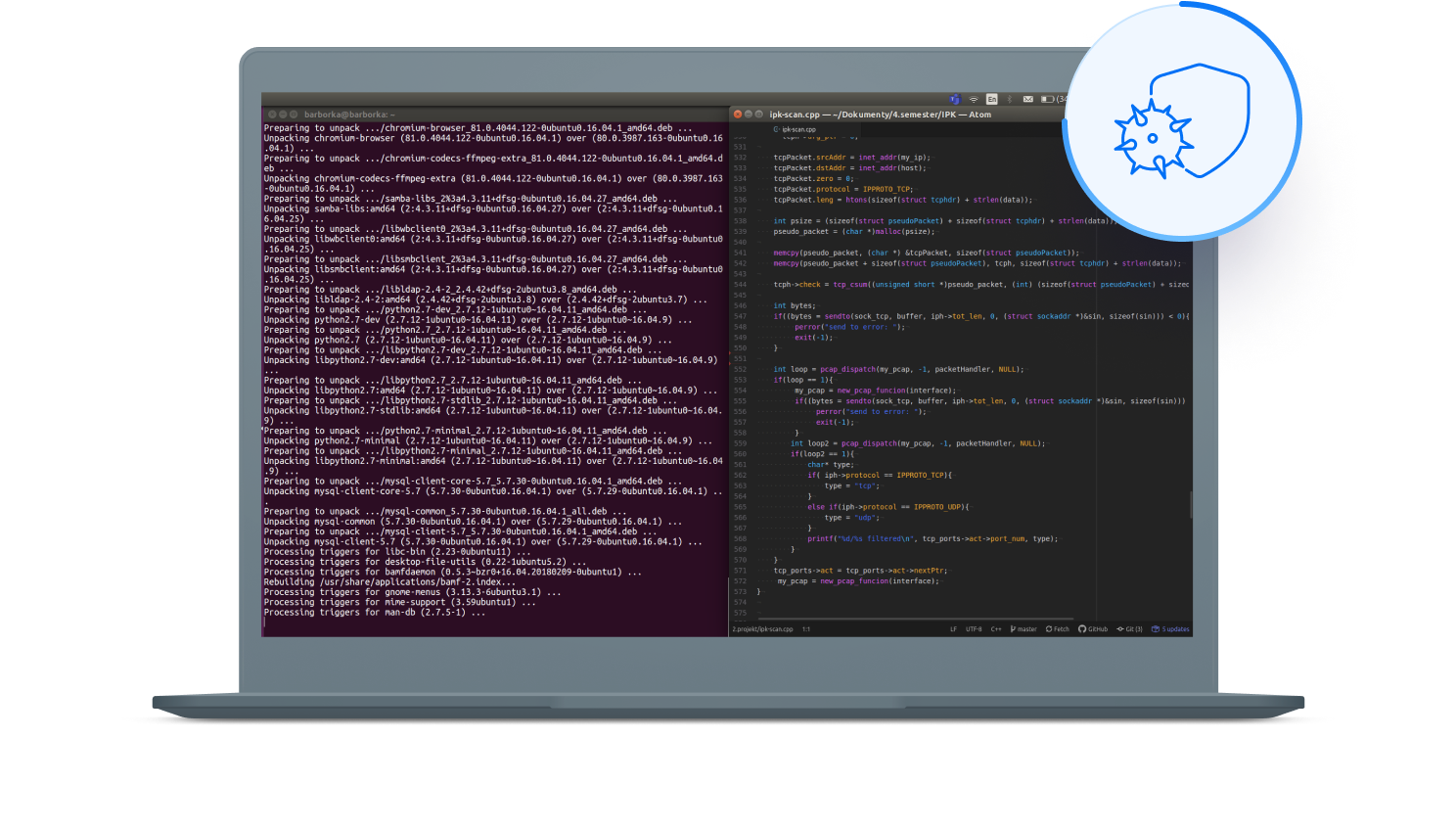Select the ipk-scan.cpp editor tab
This screenshot has height=830, width=1456.
[796, 129]
